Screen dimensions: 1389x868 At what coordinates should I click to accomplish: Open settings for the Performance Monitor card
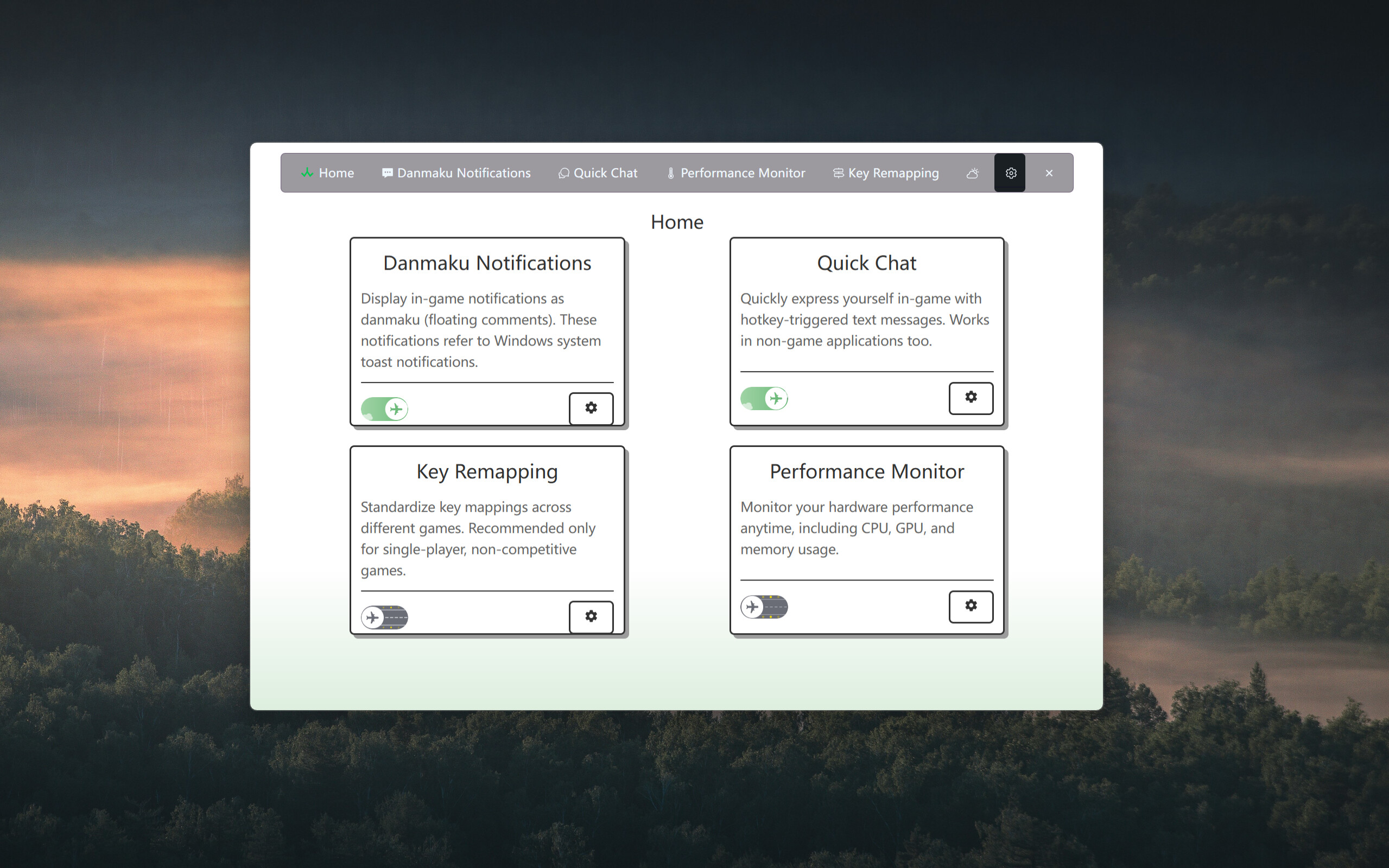[x=971, y=606]
